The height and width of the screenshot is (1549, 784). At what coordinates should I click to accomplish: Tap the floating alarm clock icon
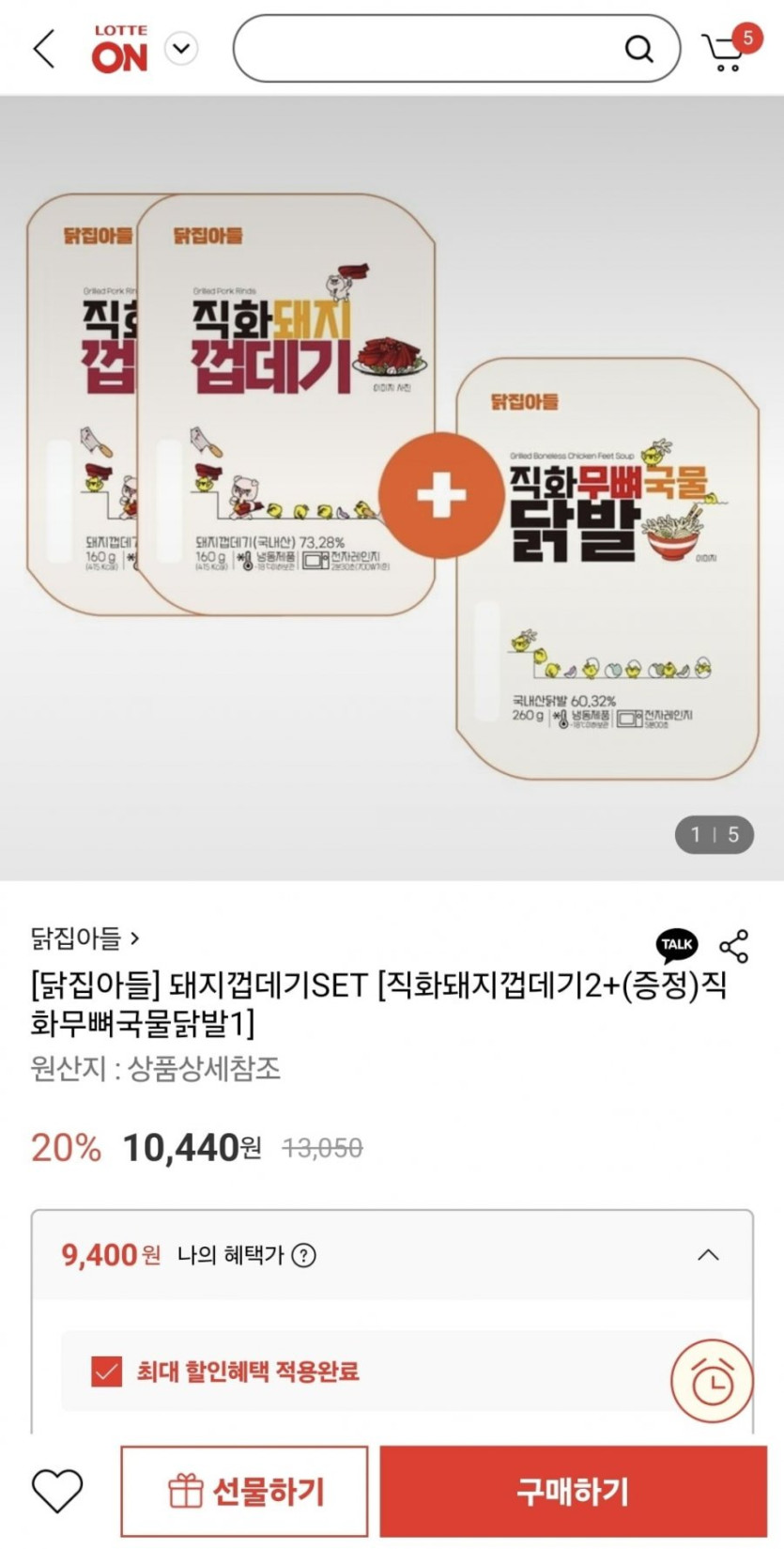(x=712, y=1381)
